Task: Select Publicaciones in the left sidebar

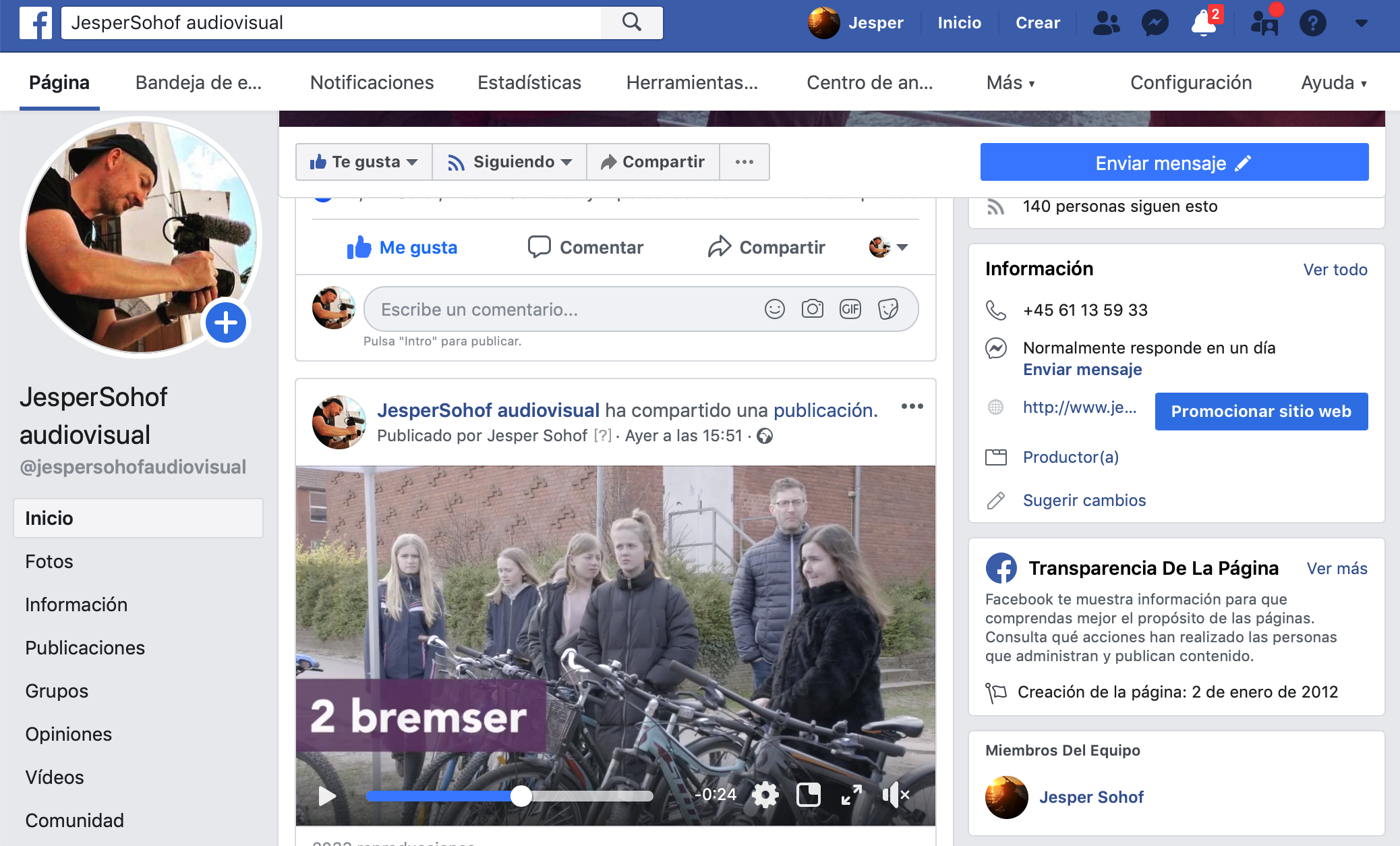Action: (x=85, y=648)
